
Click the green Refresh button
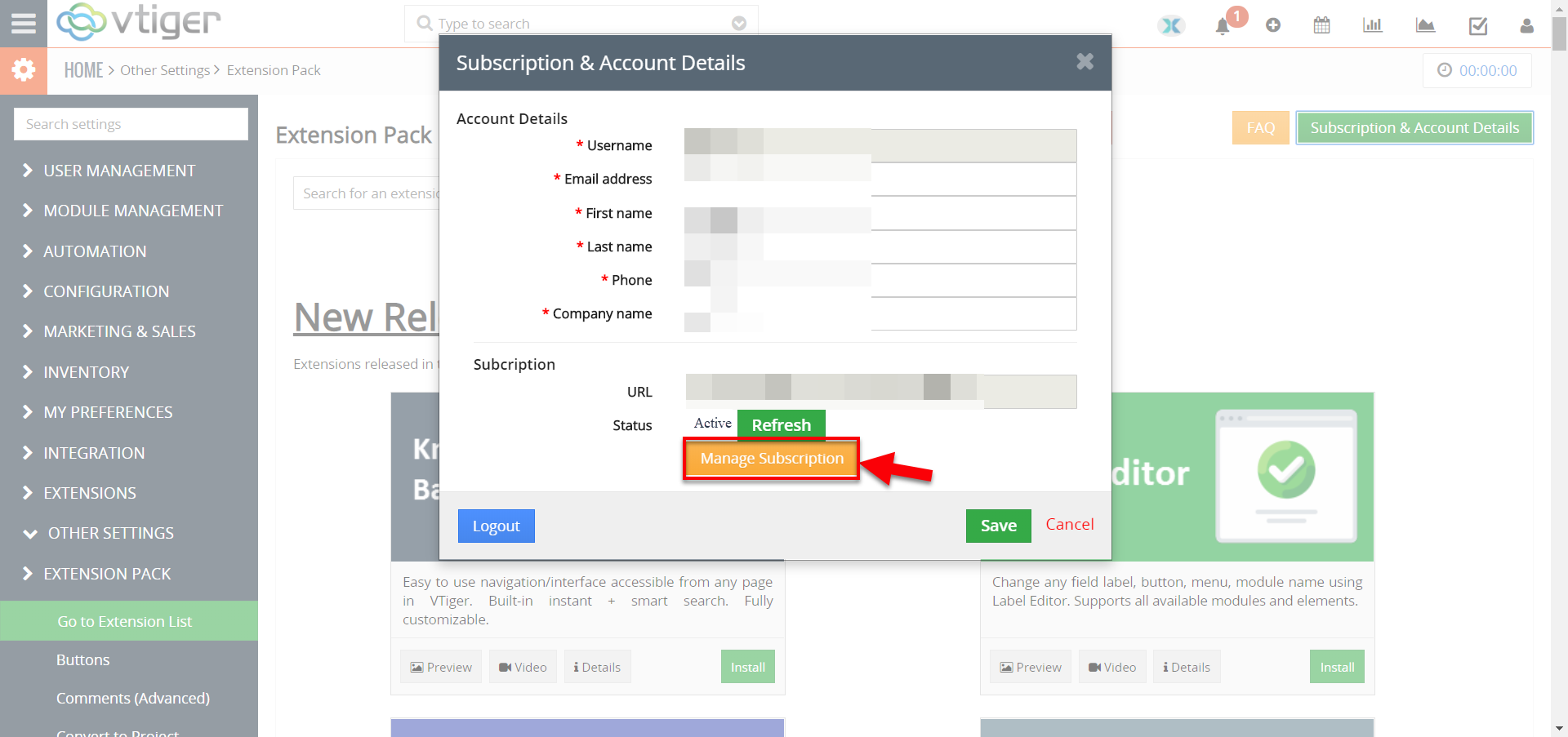(x=781, y=424)
